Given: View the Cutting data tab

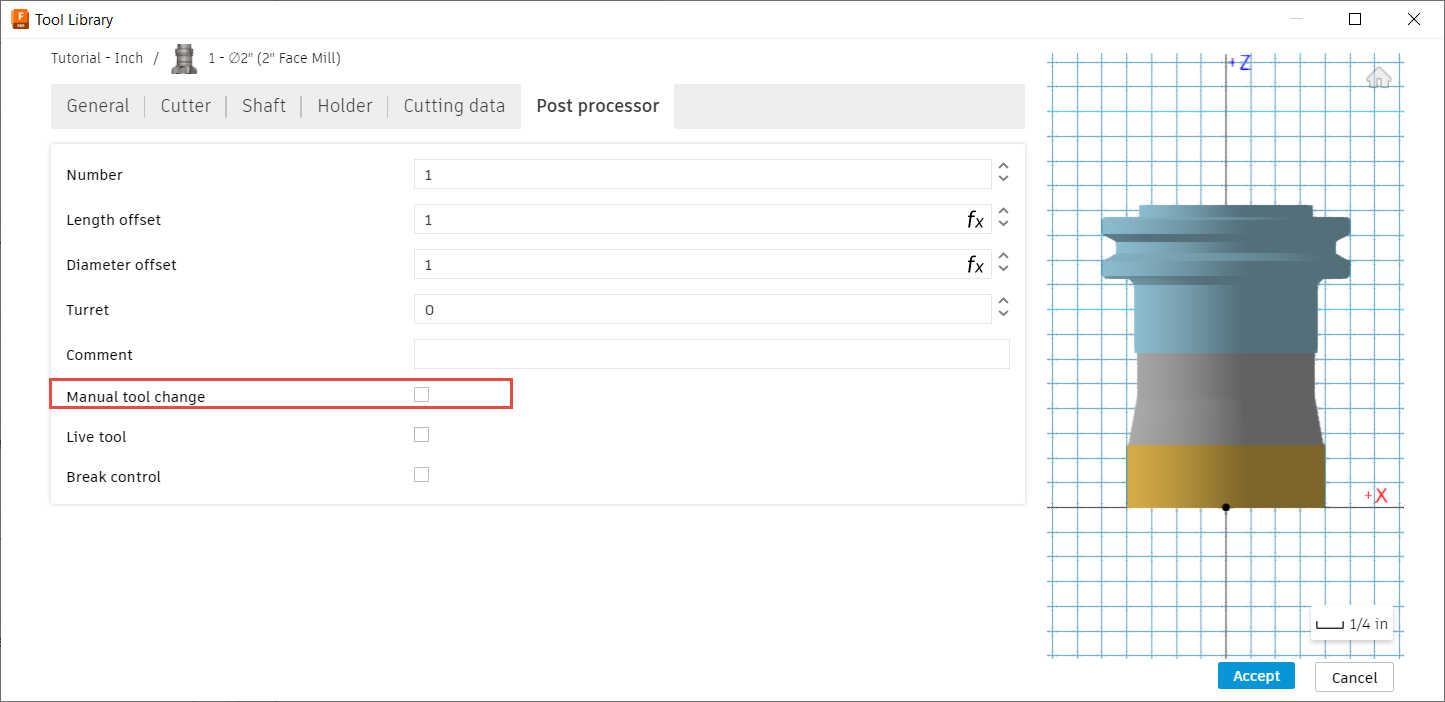Looking at the screenshot, I should (x=454, y=105).
